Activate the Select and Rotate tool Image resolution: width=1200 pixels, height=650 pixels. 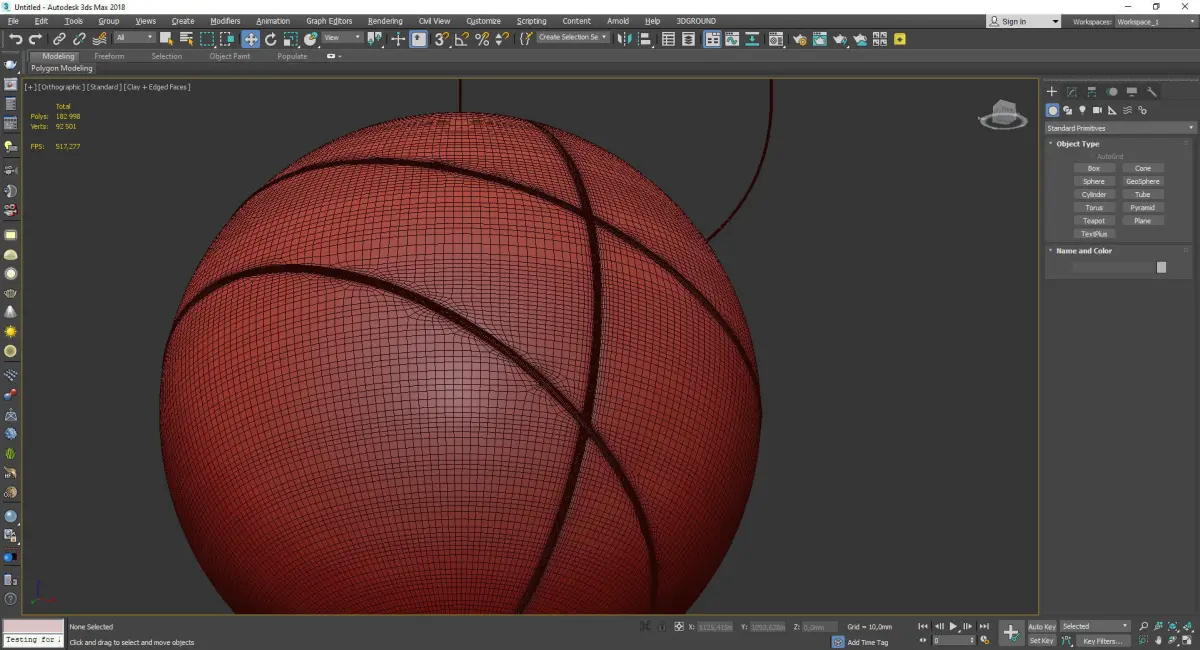point(270,39)
